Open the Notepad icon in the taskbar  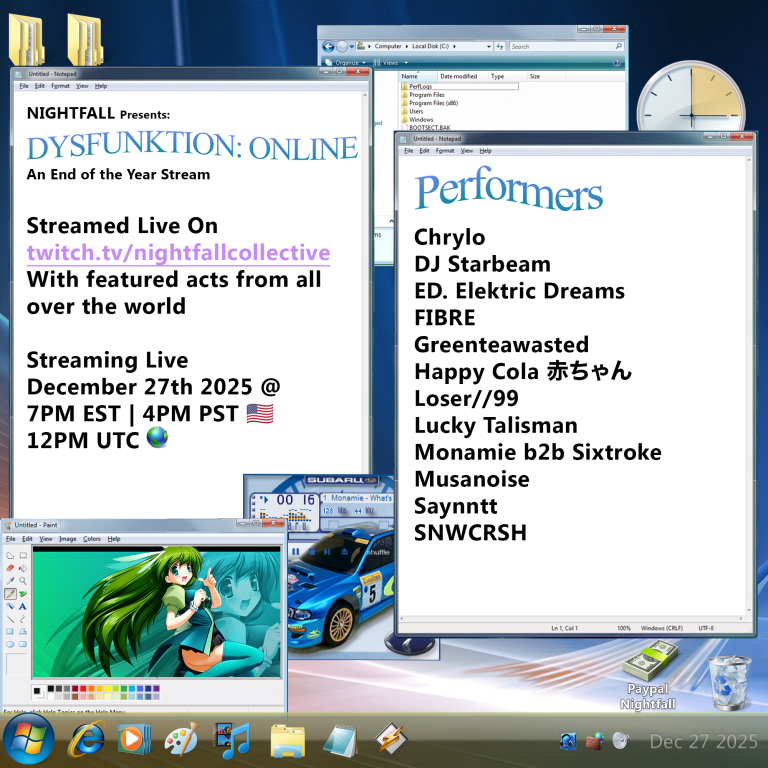click(x=341, y=740)
